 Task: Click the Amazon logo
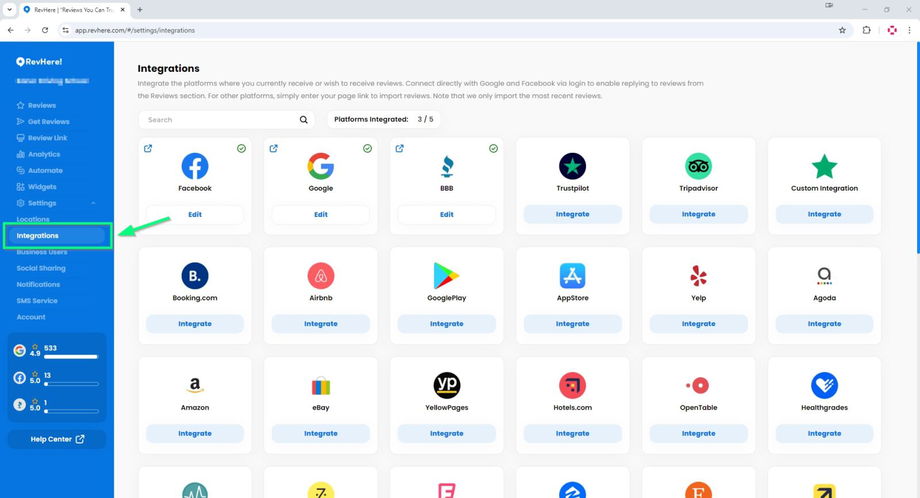(195, 385)
